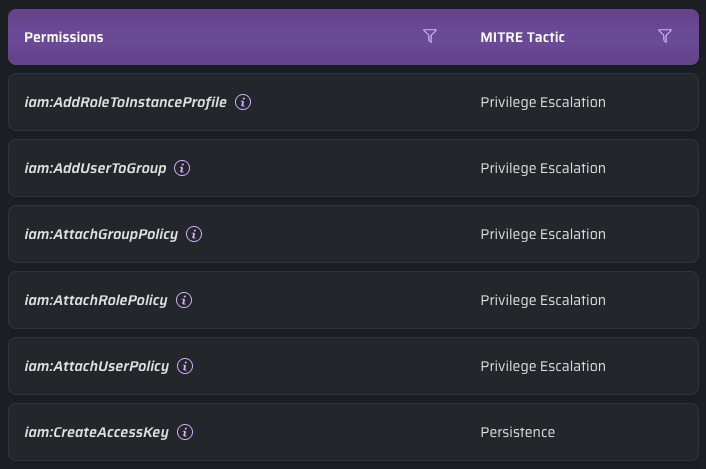Select the iam:AddRoleToInstanceProfile permission name
The height and width of the screenshot is (469, 706).
pyautogui.click(x=126, y=102)
